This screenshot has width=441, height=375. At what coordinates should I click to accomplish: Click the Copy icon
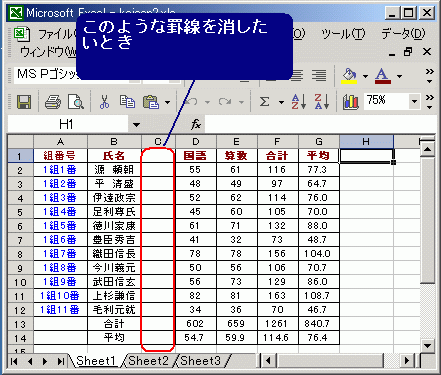tap(127, 102)
